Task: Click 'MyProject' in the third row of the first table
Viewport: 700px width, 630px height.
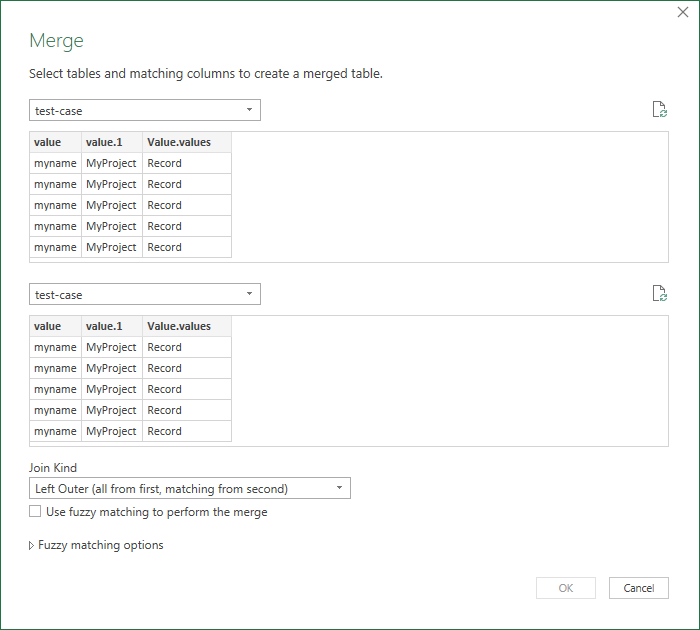Action: (x=112, y=205)
